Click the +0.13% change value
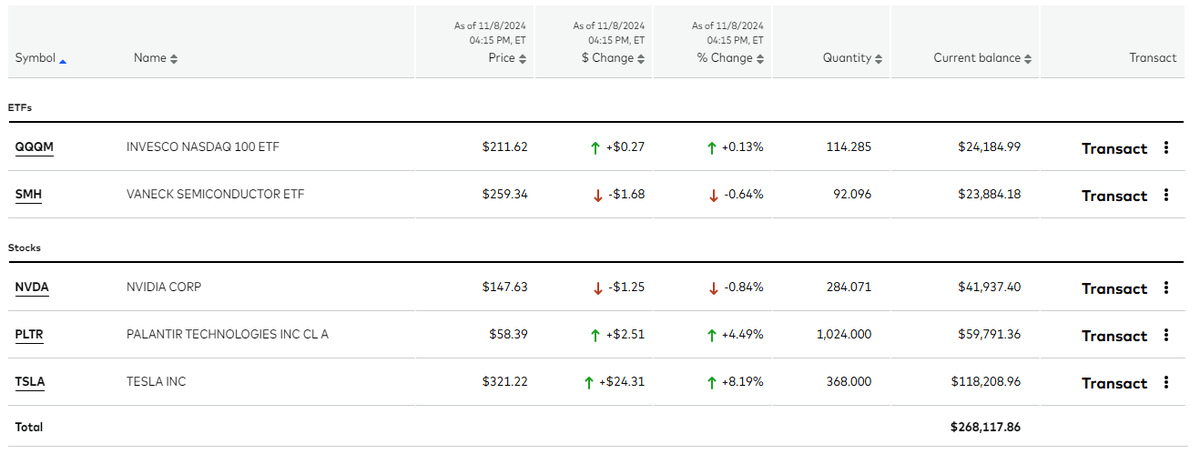This screenshot has height=464, width=1200. click(742, 147)
